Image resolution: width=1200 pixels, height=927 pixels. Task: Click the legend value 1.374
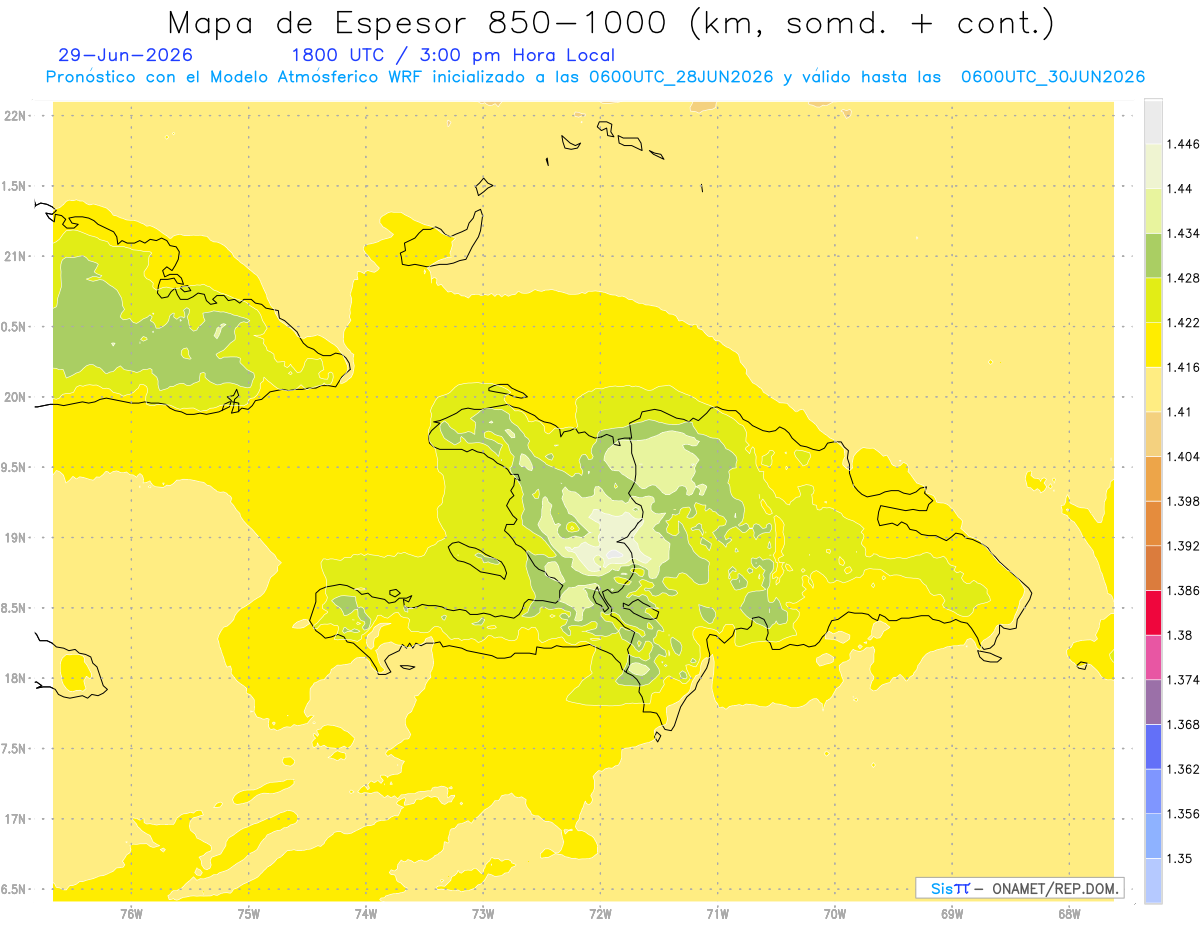(x=1183, y=680)
